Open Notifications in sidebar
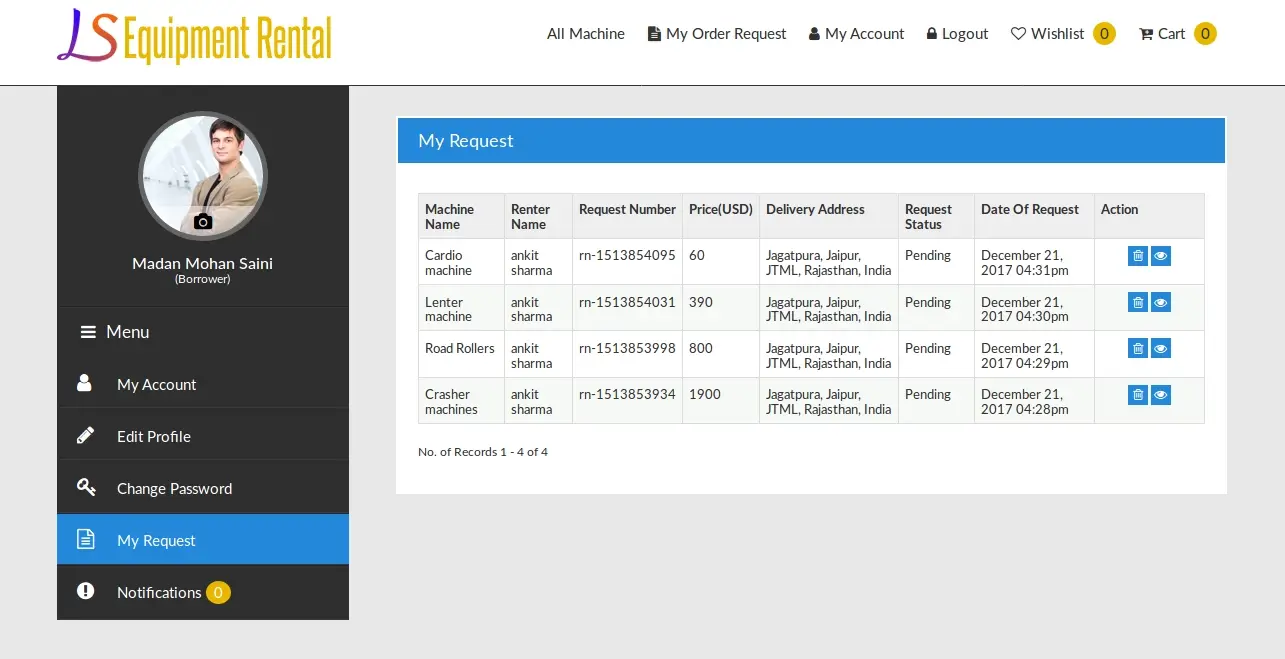Screen dimensions: 1285x659 click(x=203, y=592)
